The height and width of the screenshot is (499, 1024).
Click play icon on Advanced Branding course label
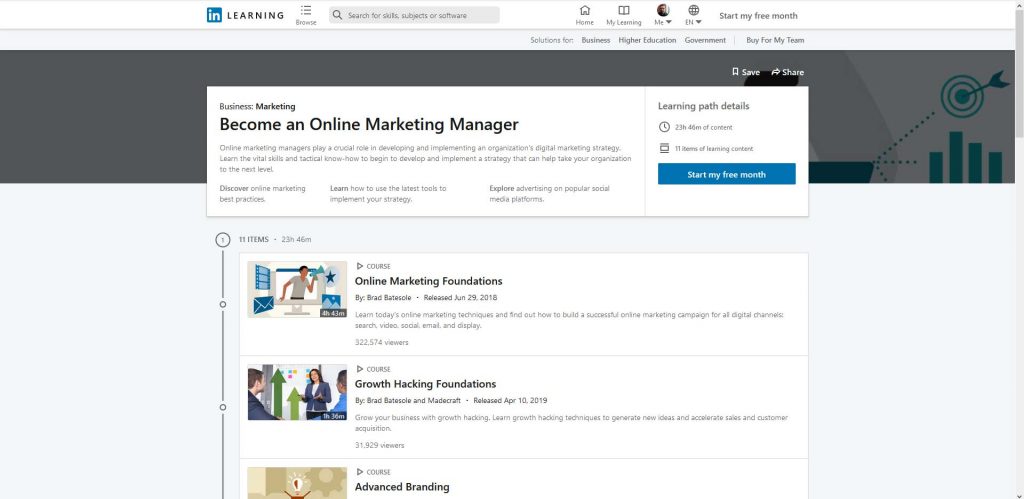click(359, 472)
